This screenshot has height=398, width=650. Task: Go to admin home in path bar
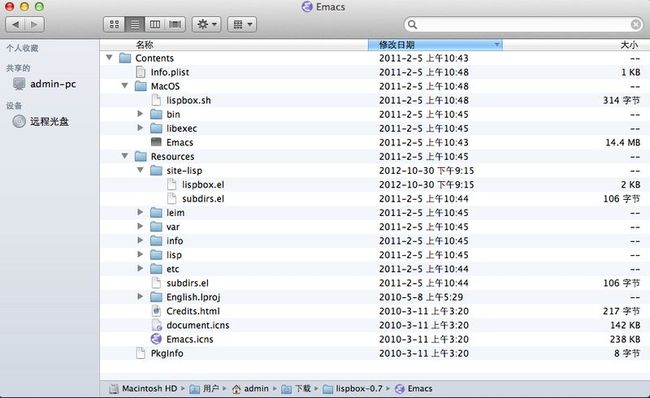(x=250, y=388)
